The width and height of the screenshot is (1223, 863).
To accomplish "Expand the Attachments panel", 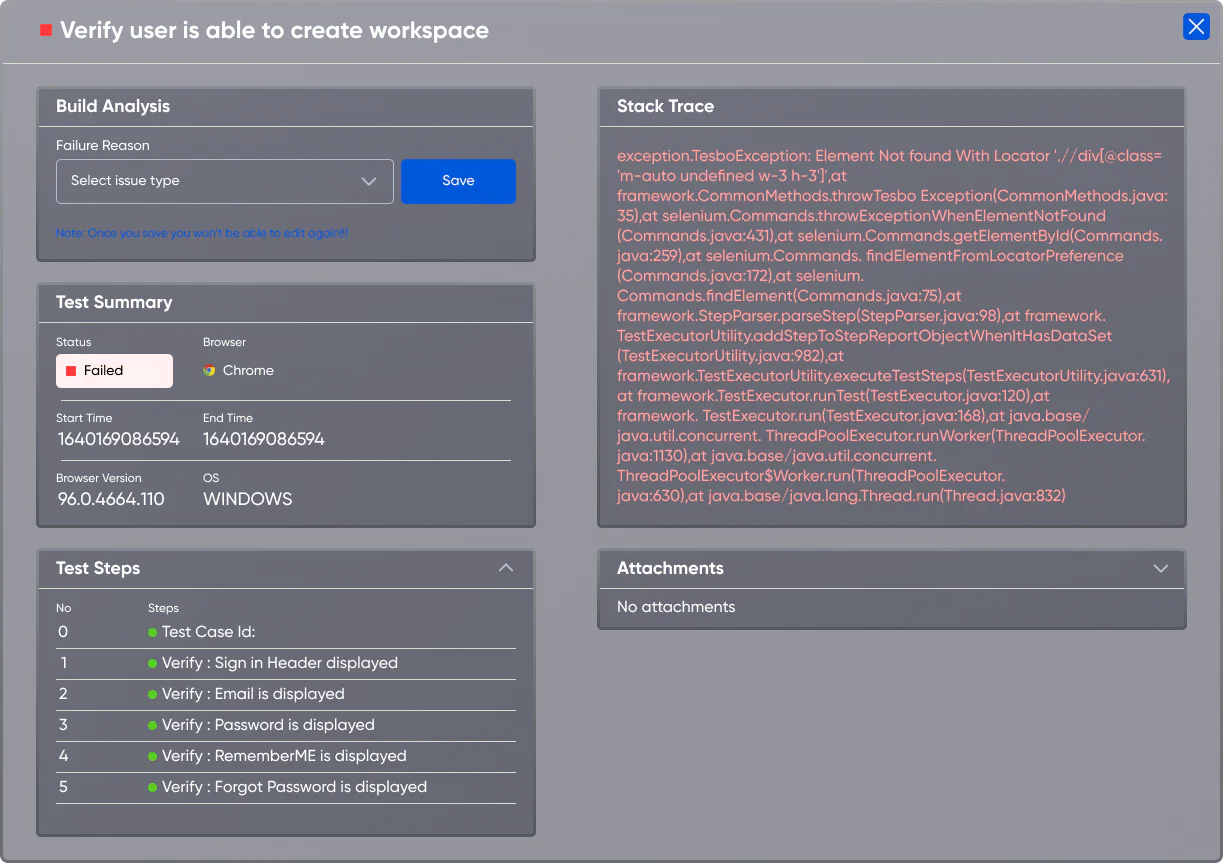I will 1161,568.
